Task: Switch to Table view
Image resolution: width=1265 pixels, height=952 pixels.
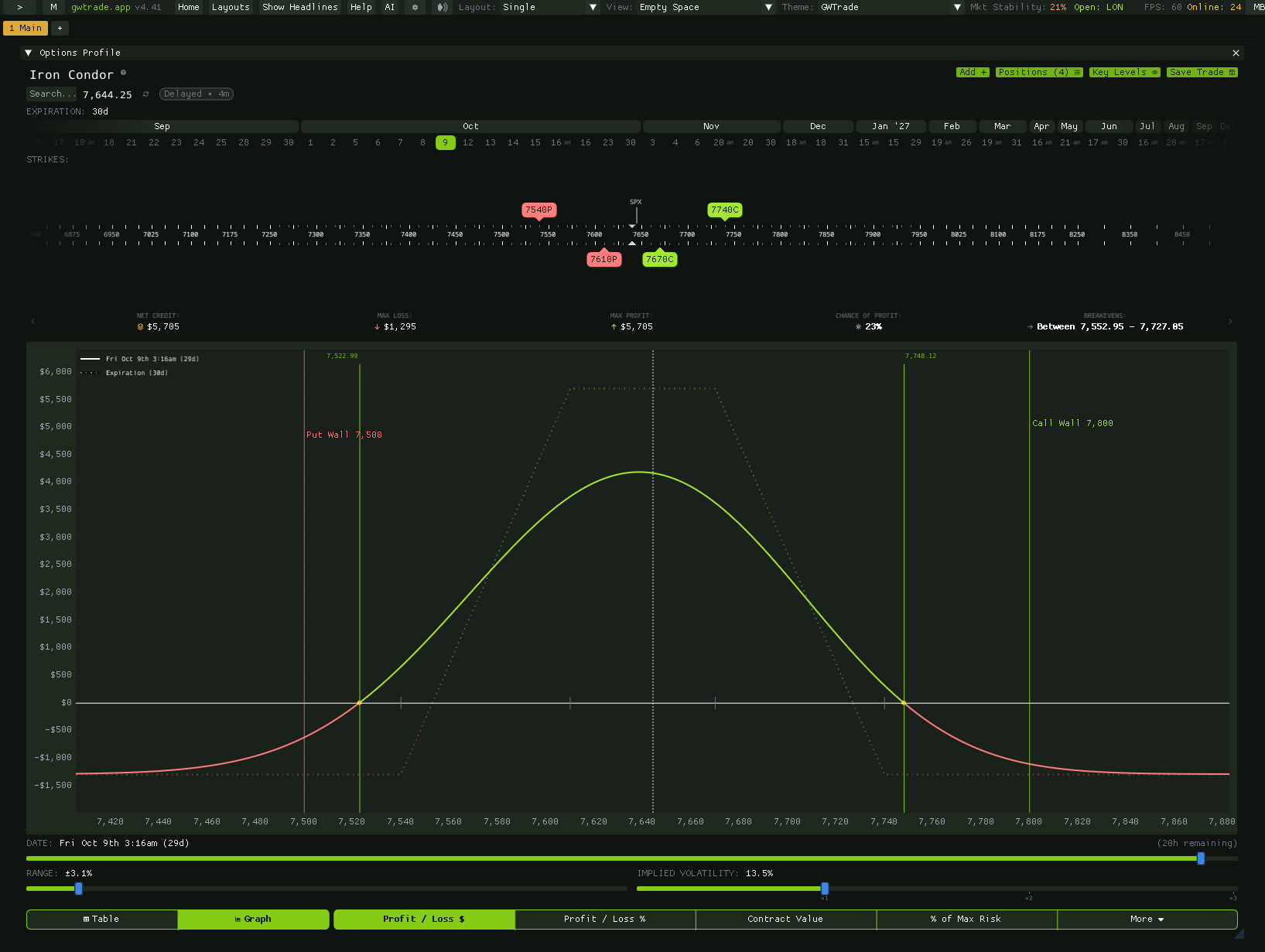Action: pos(101,919)
